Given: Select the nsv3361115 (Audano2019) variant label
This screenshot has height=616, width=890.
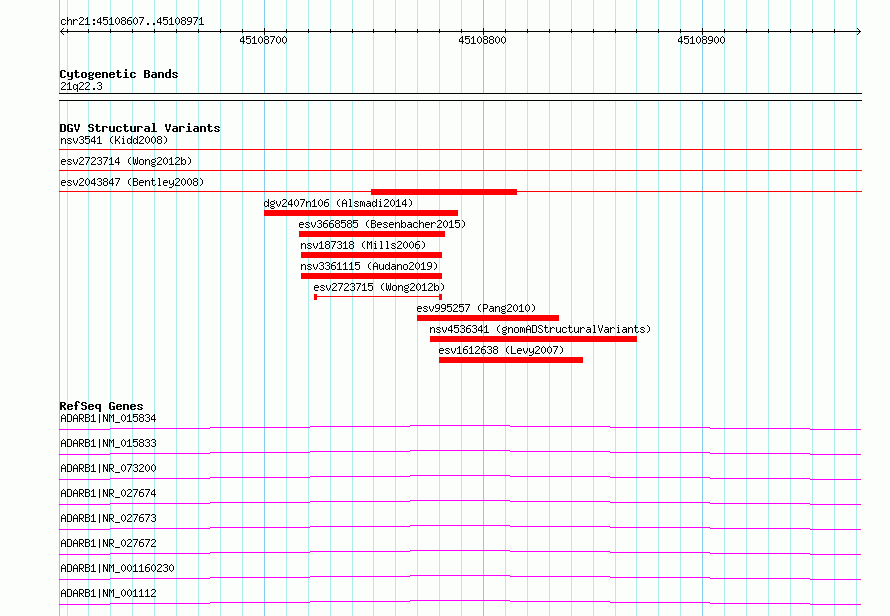Looking at the screenshot, I should tap(370, 266).
